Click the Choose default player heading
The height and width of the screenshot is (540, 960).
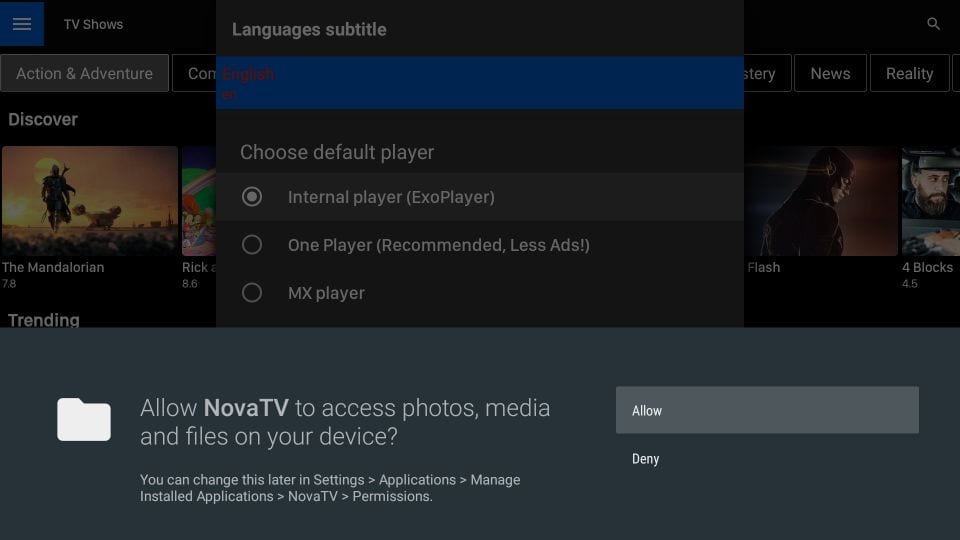337,152
